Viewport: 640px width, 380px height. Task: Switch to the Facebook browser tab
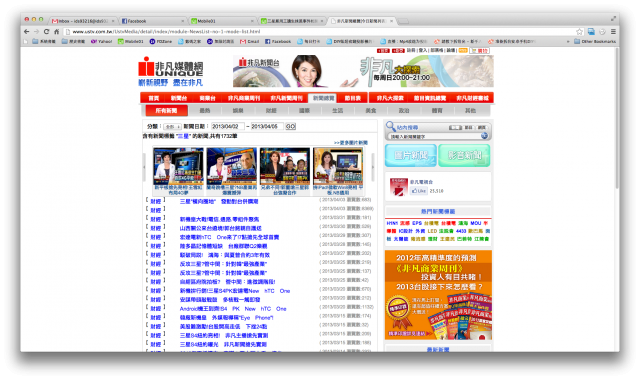point(153,20)
